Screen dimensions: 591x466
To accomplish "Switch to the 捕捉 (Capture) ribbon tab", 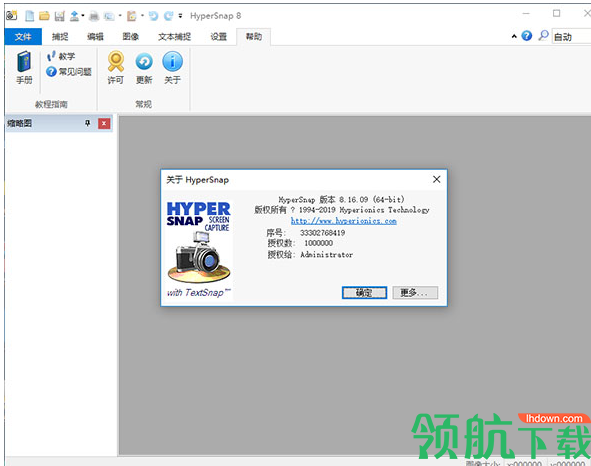I will pyautogui.click(x=60, y=37).
